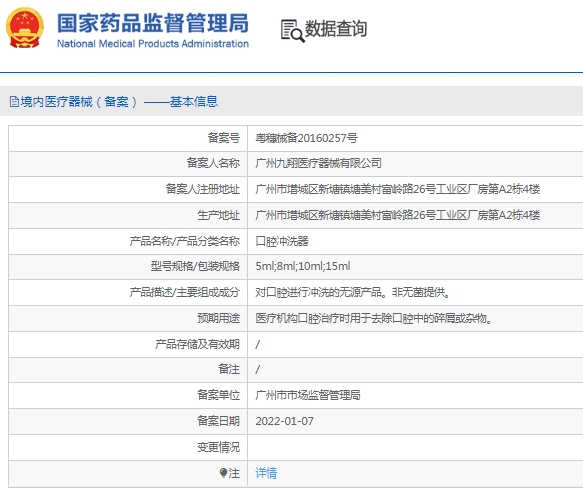Select record number 粤穗械备20160257号
This screenshot has width=583, height=494.
point(306,138)
